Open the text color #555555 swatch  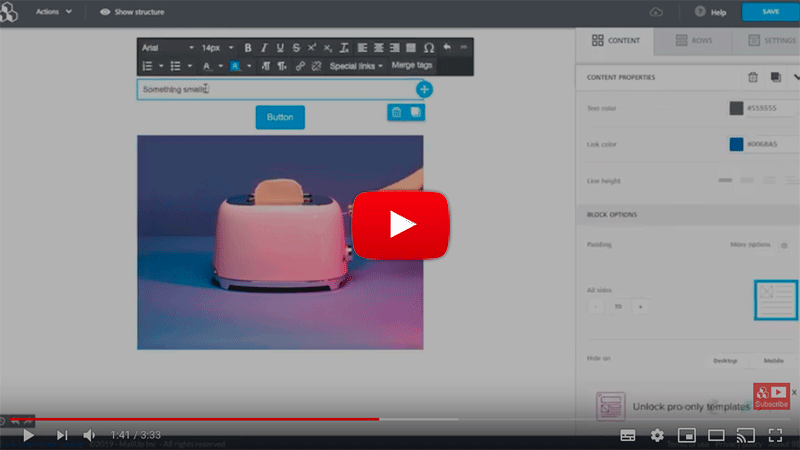pyautogui.click(x=736, y=108)
